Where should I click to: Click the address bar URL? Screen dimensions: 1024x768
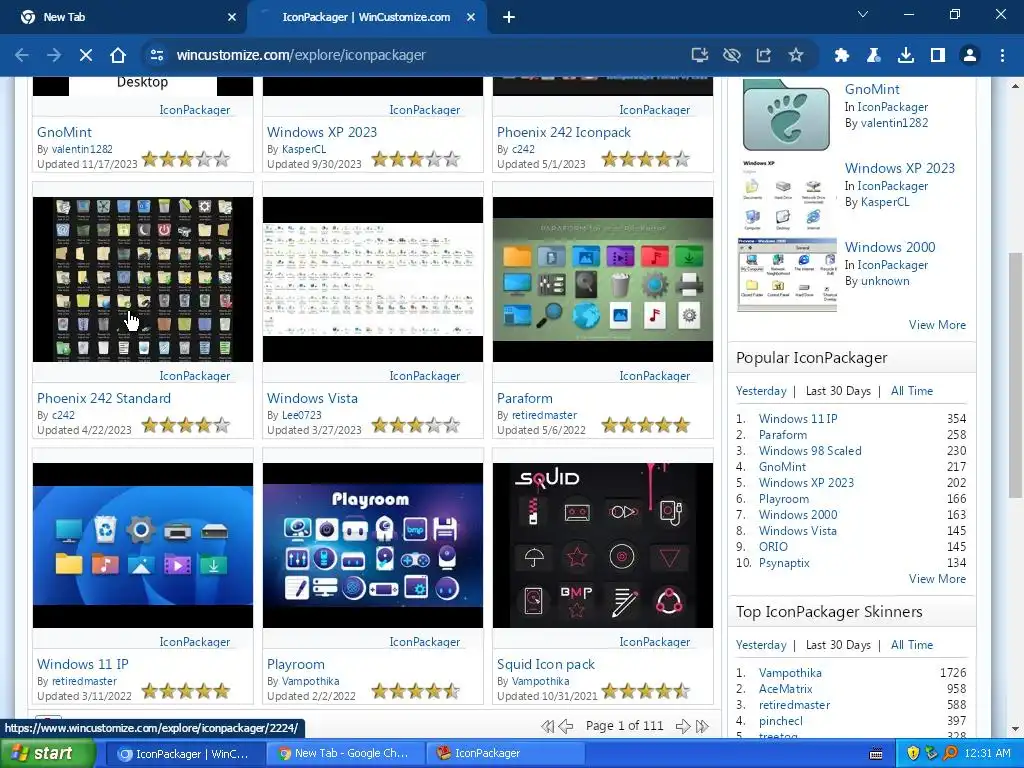(x=301, y=56)
